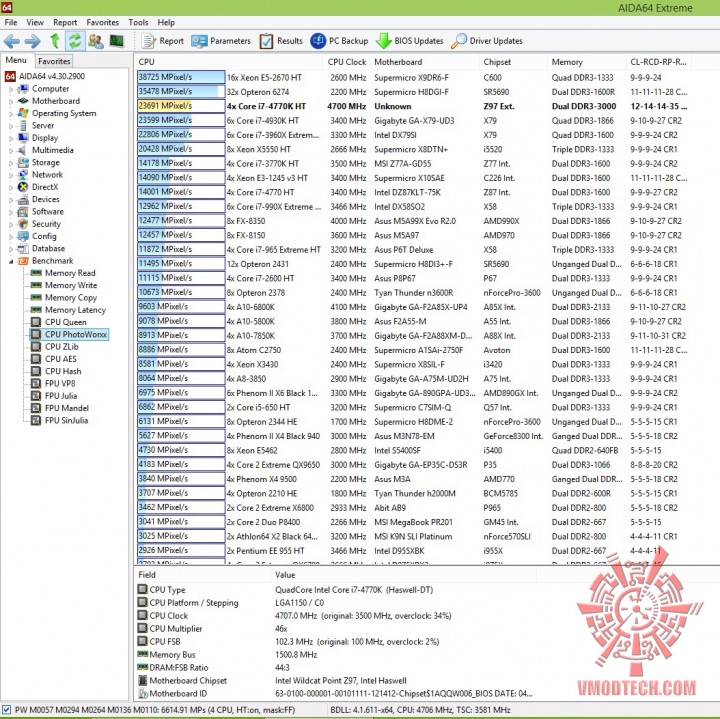This screenshot has height=719, width=720.
Task: Select the Software tree item
Action: (x=48, y=212)
